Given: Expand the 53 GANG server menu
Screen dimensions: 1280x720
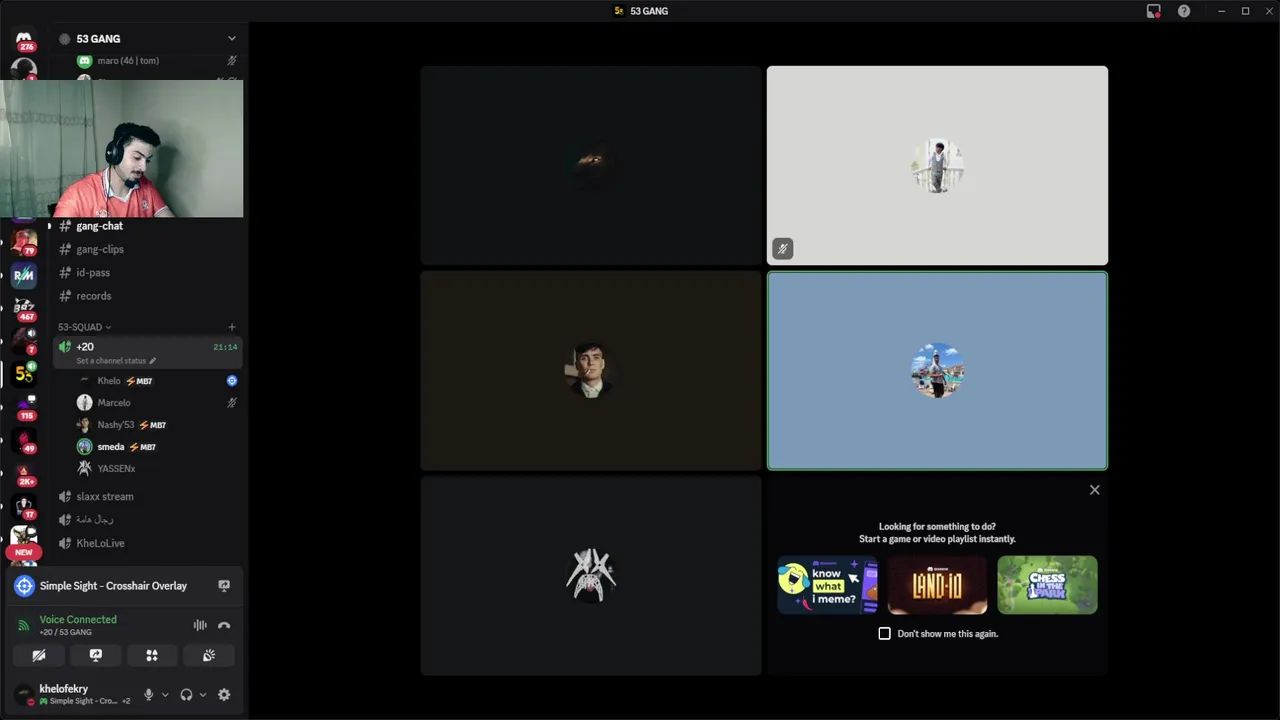Looking at the screenshot, I should click(x=232, y=39).
